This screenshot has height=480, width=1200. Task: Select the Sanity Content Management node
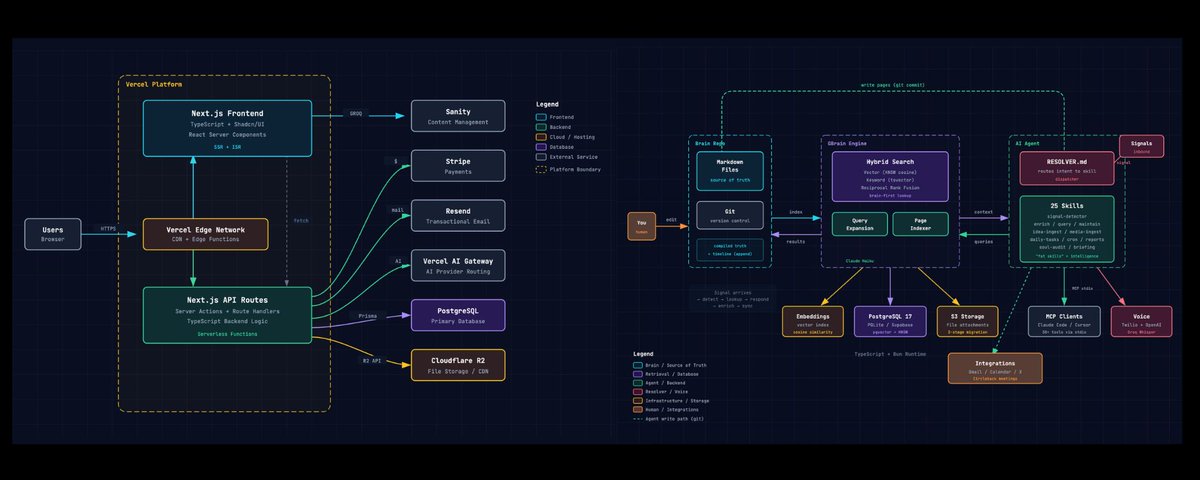(x=458, y=116)
